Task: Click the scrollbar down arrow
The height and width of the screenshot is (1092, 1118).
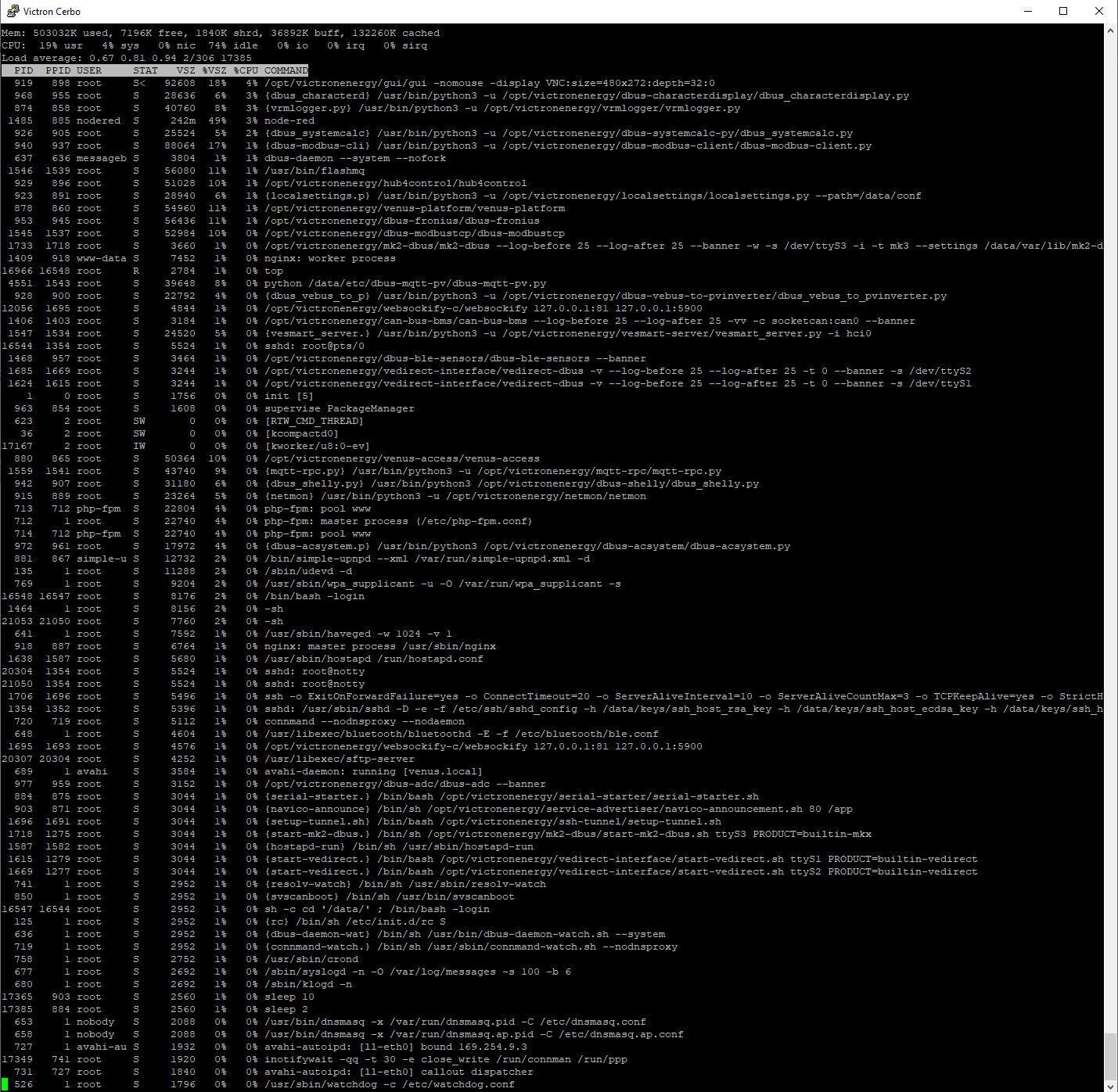Action: click(x=1111, y=1085)
